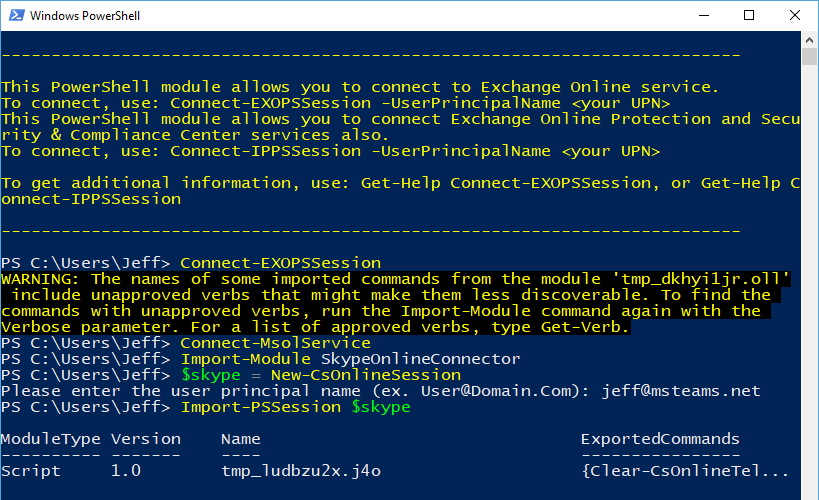Open the PowerShell window system menu icon
819x500 pixels.
tap(16, 15)
